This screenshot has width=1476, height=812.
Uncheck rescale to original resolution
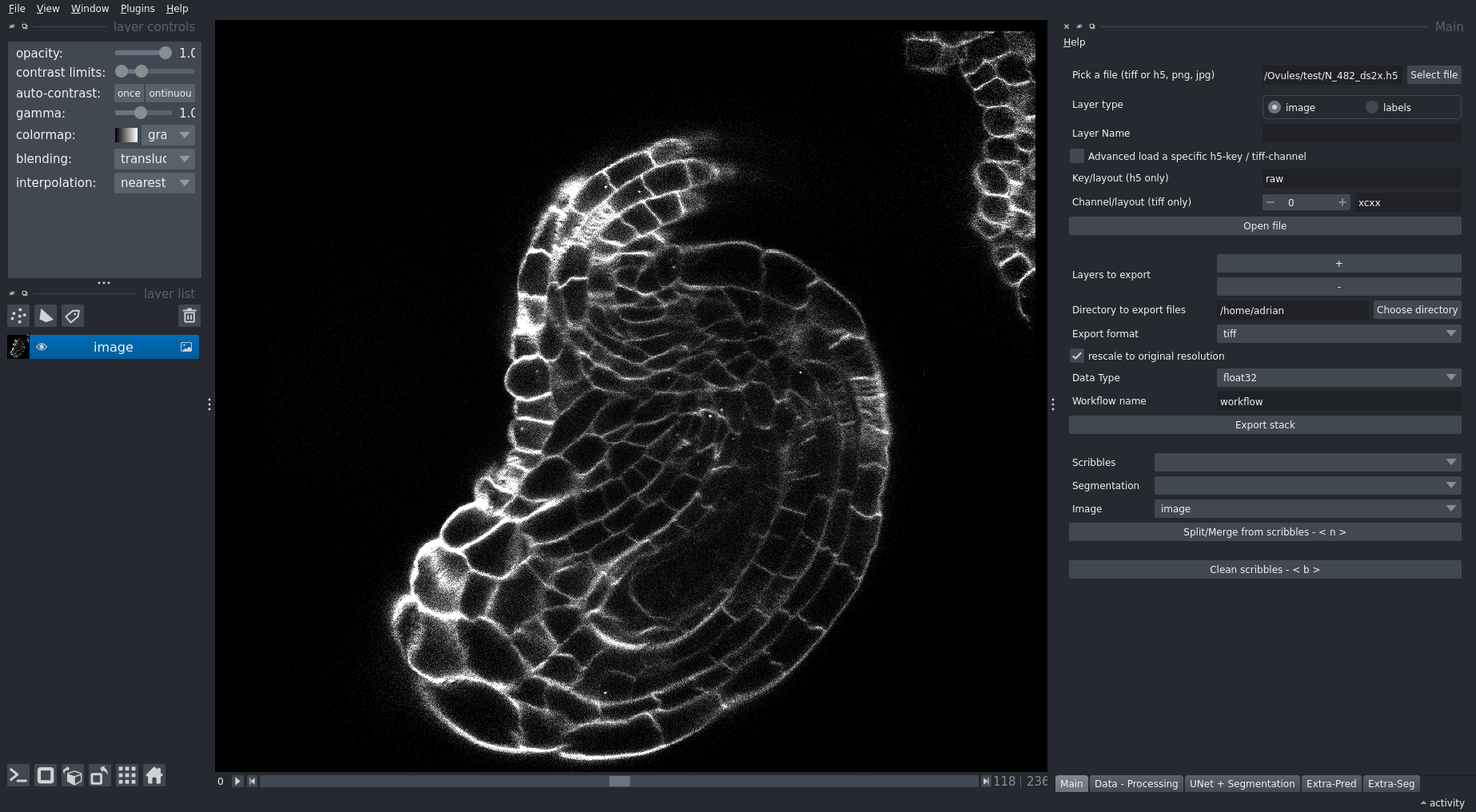[x=1077, y=356]
